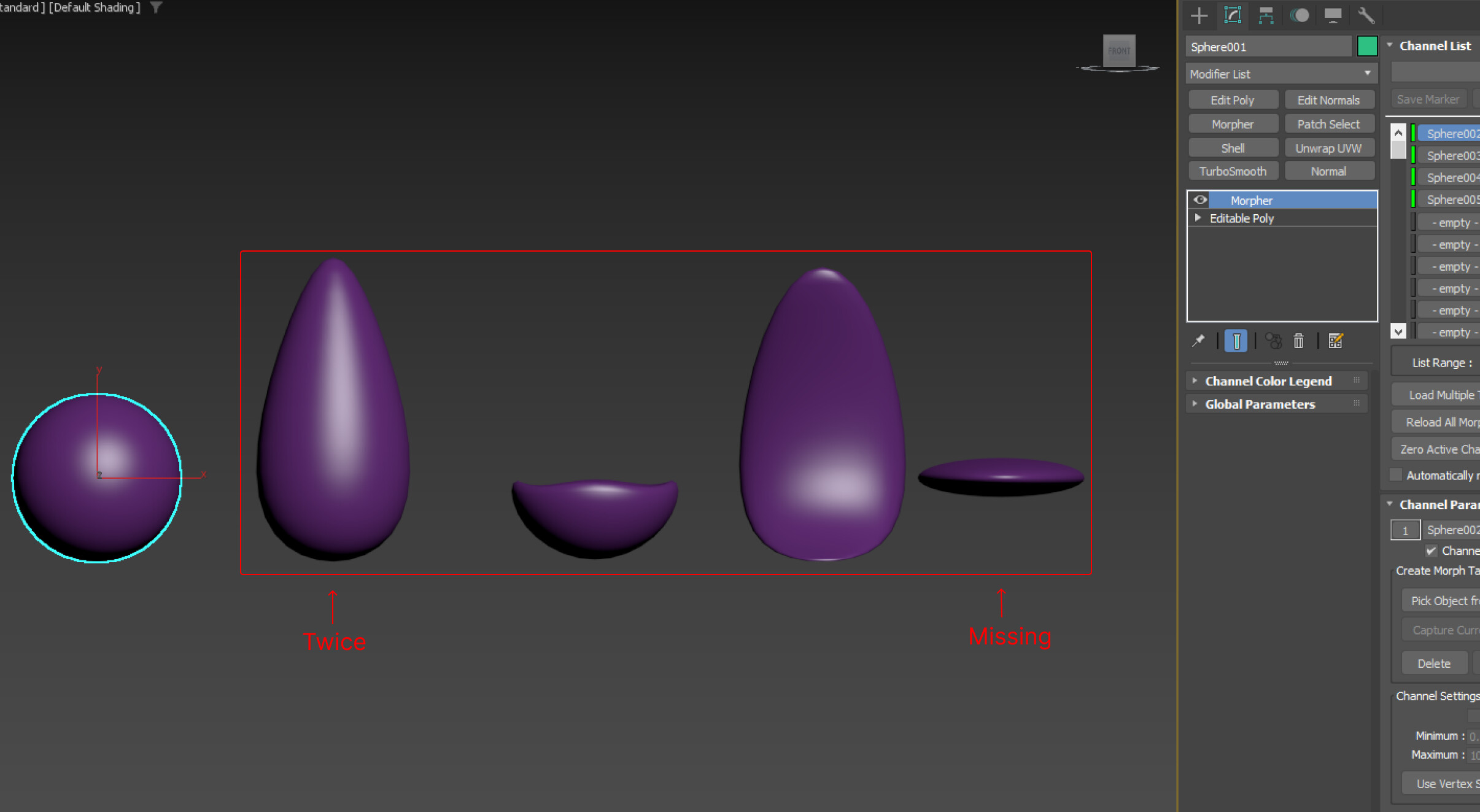The width and height of the screenshot is (1480, 812).
Task: Click the TurboSmooth modifier button
Action: [1233, 171]
